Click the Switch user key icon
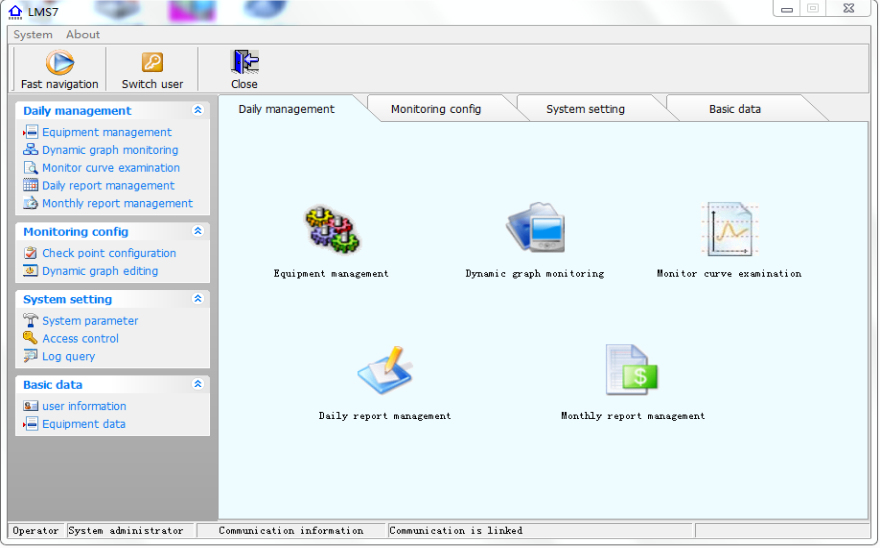The width and height of the screenshot is (880, 548). pyautogui.click(x=152, y=63)
